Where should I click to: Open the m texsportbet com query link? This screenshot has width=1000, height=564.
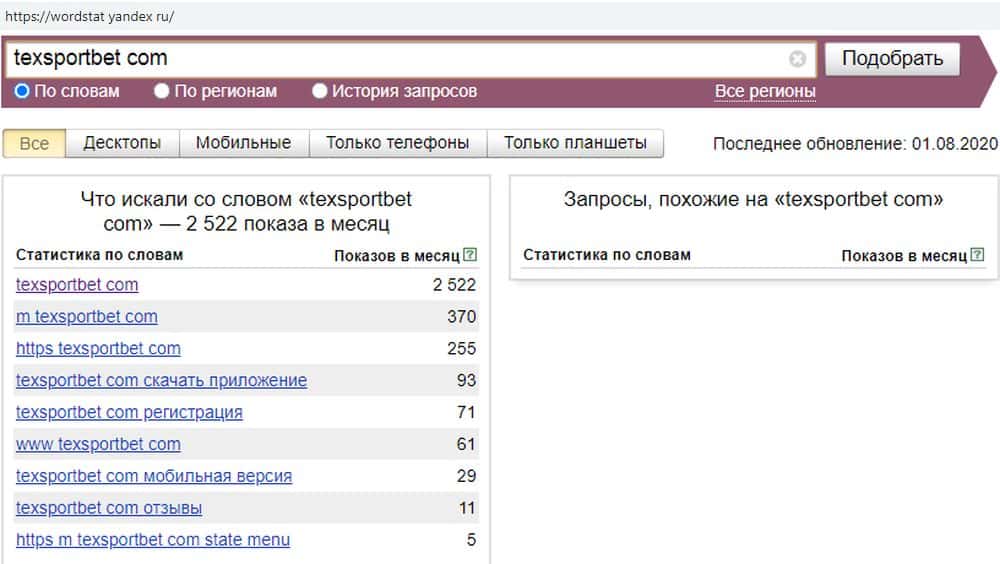pos(87,317)
